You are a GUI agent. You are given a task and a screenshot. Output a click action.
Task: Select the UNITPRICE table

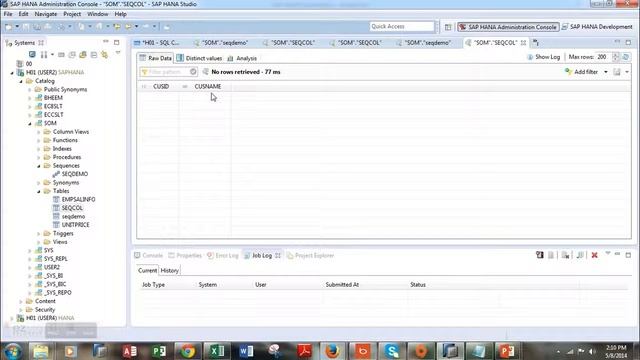(75, 224)
